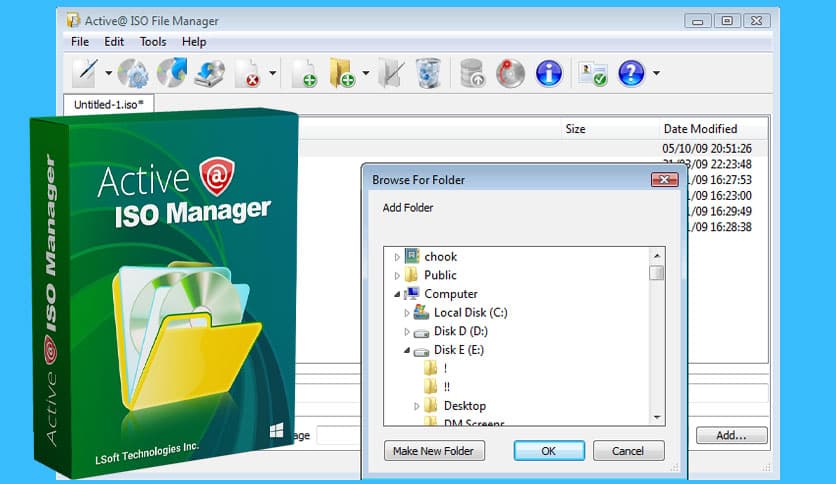Click the blue question mark help icon
The width and height of the screenshot is (836, 484).
[631, 73]
